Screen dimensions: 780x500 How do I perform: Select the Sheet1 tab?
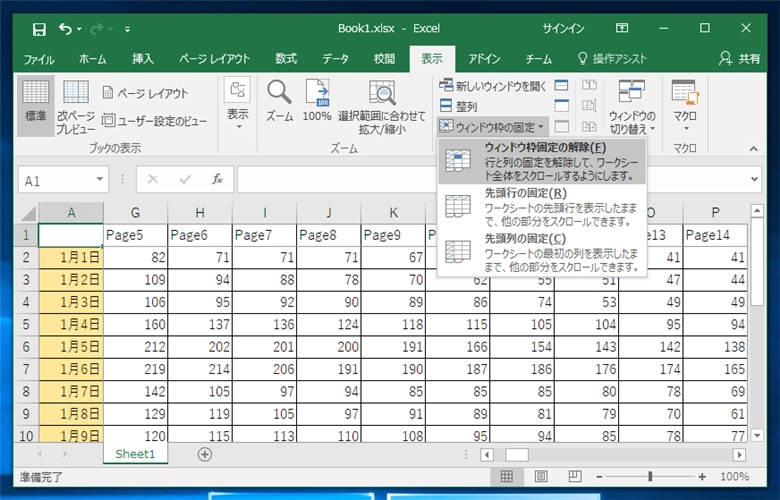coord(135,454)
